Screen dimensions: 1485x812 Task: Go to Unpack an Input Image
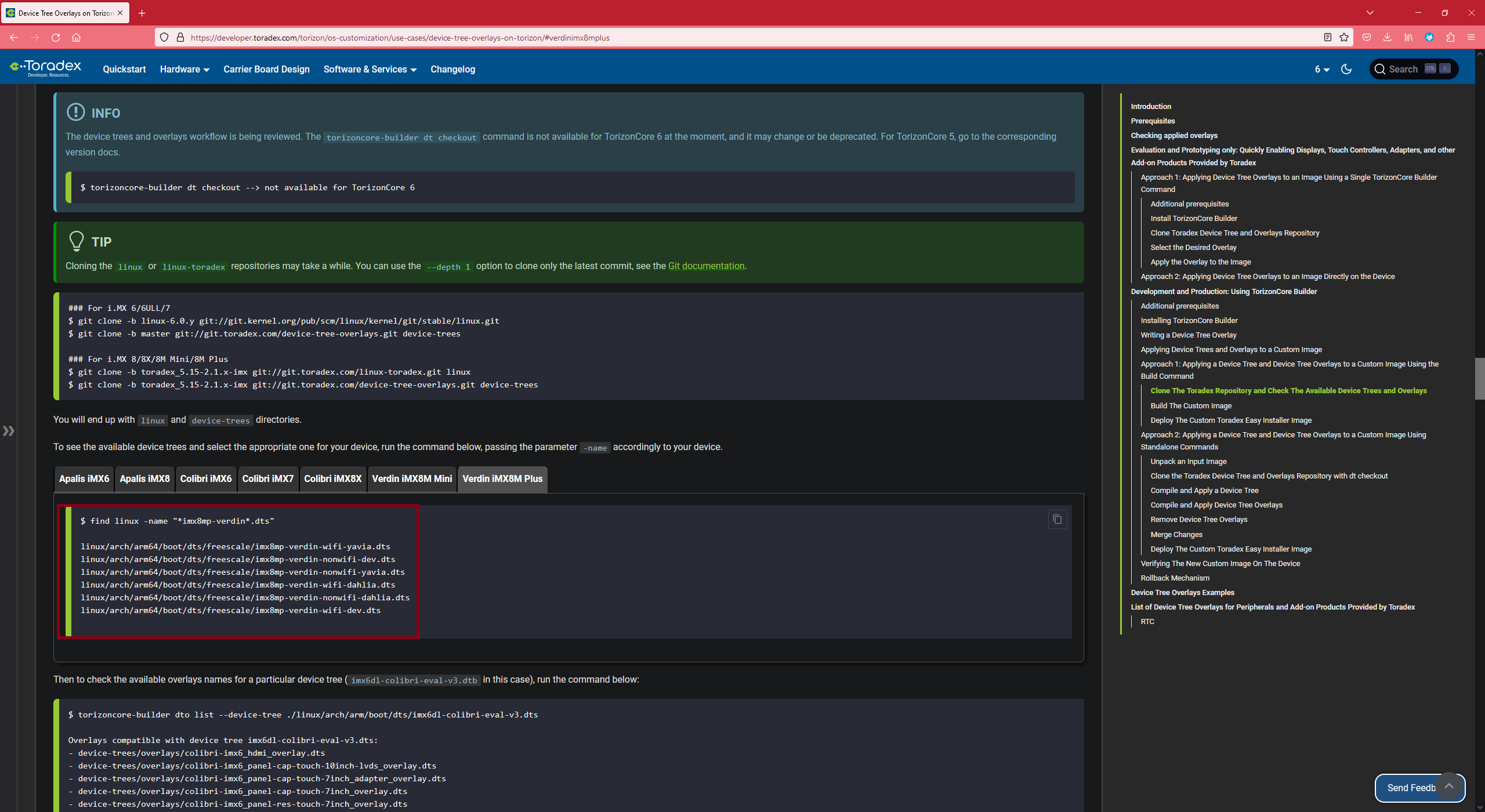coord(1188,461)
